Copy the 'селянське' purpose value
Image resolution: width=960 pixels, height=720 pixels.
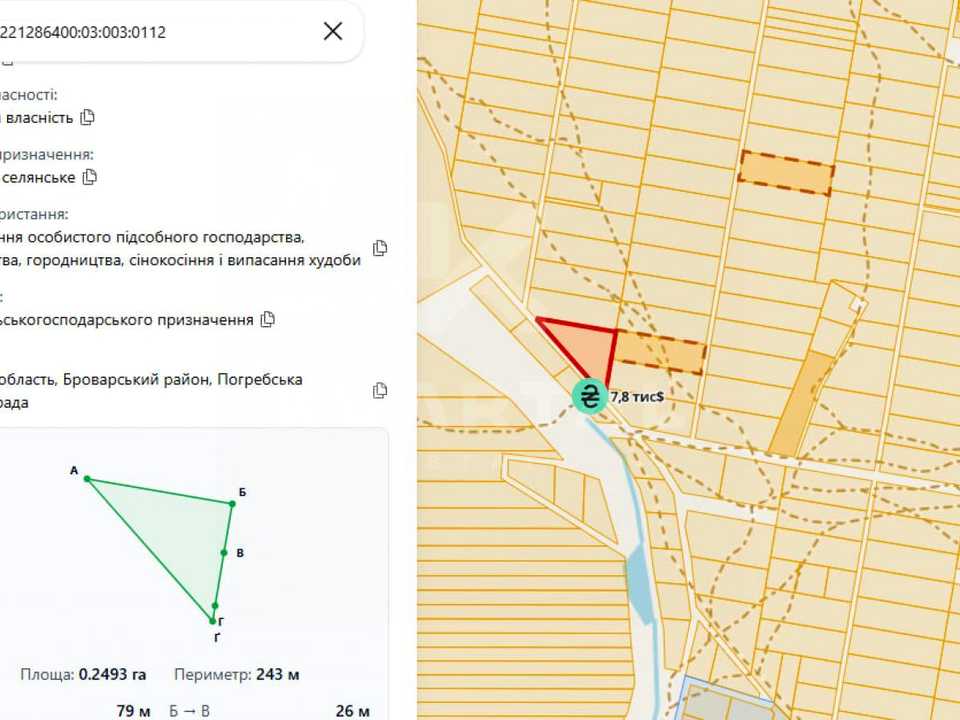[90, 177]
